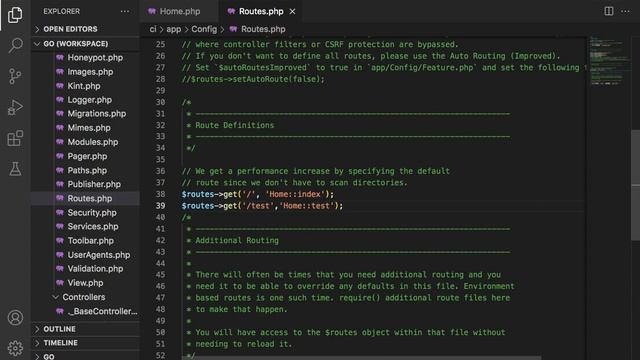The height and width of the screenshot is (360, 640).
Task: Collapse the Controllers folder
Action: click(x=84, y=297)
